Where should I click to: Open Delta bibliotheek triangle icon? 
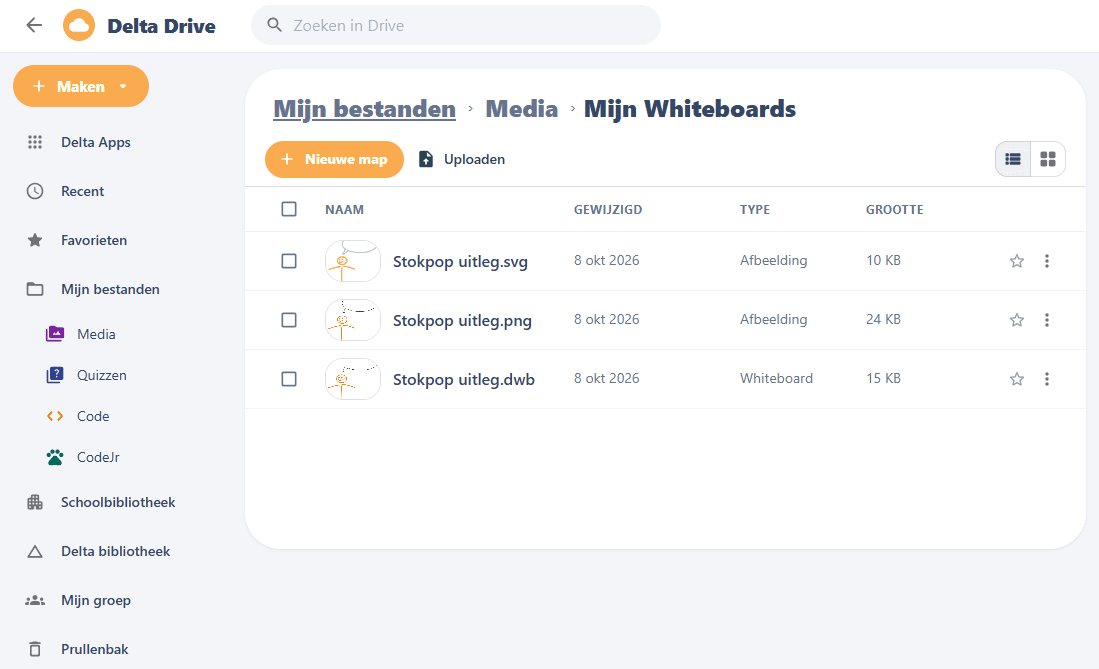coord(35,552)
